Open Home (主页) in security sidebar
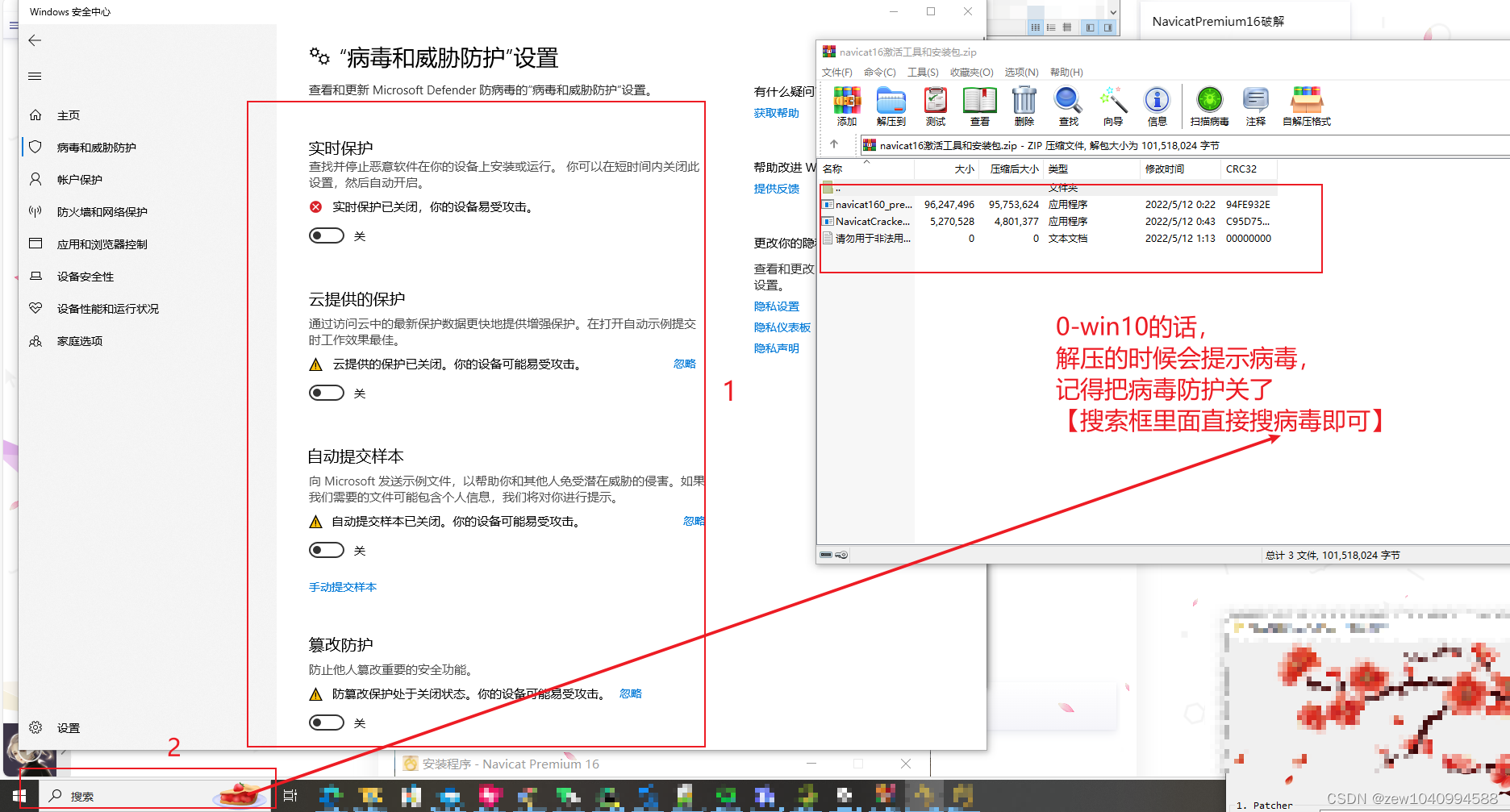Viewport: 1510px width, 812px height. point(69,115)
